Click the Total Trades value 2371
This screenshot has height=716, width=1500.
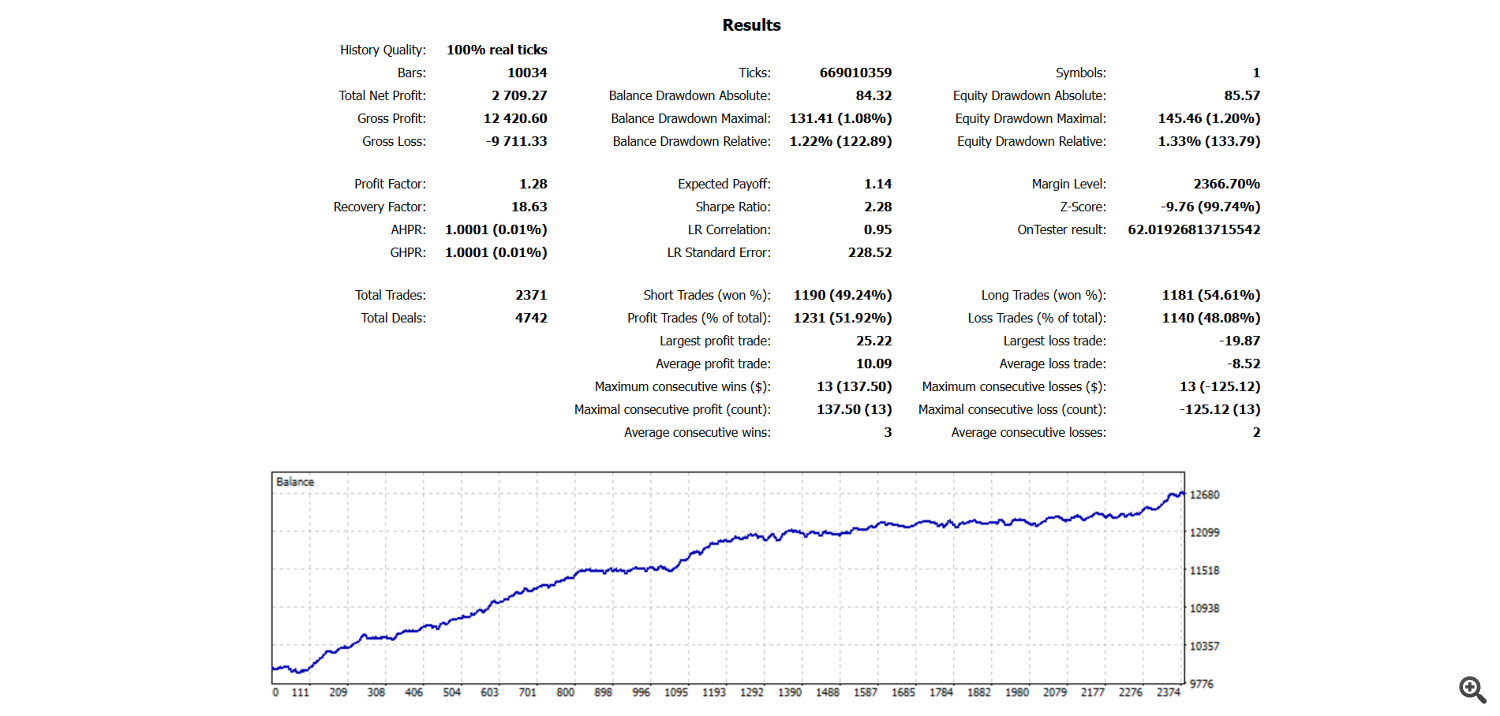pyautogui.click(x=531, y=295)
